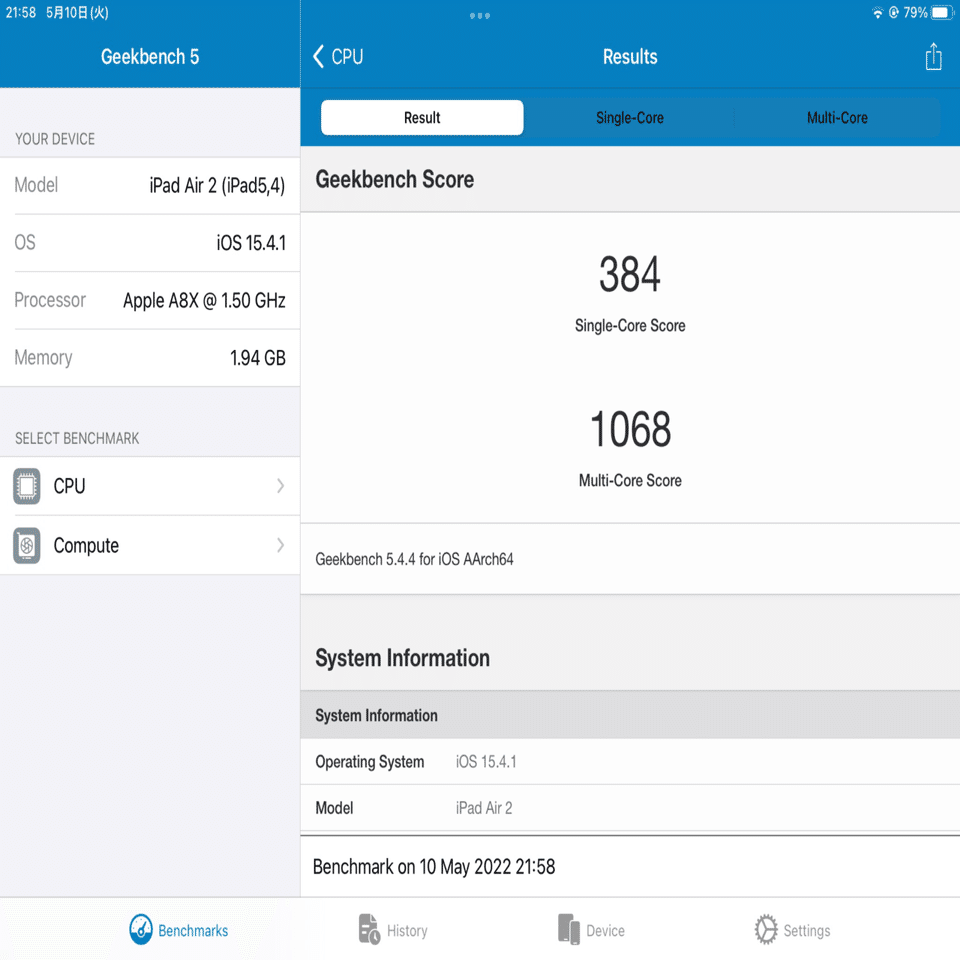This screenshot has width=960, height=960.
Task: Tap the "Memory" field label
Action: (43, 358)
